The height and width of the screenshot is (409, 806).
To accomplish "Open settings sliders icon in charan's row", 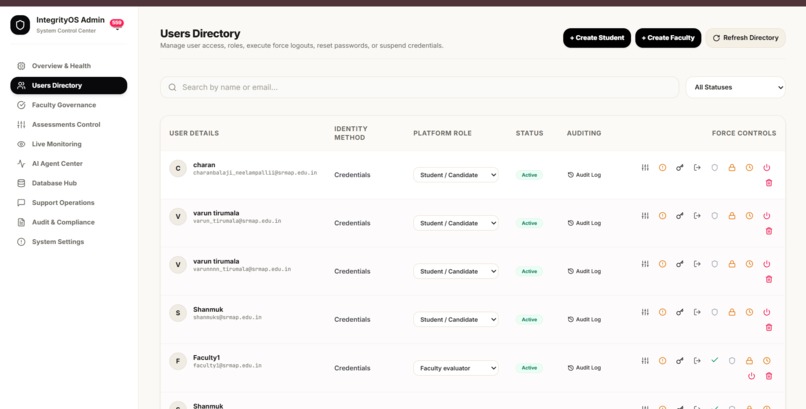I will (x=645, y=168).
